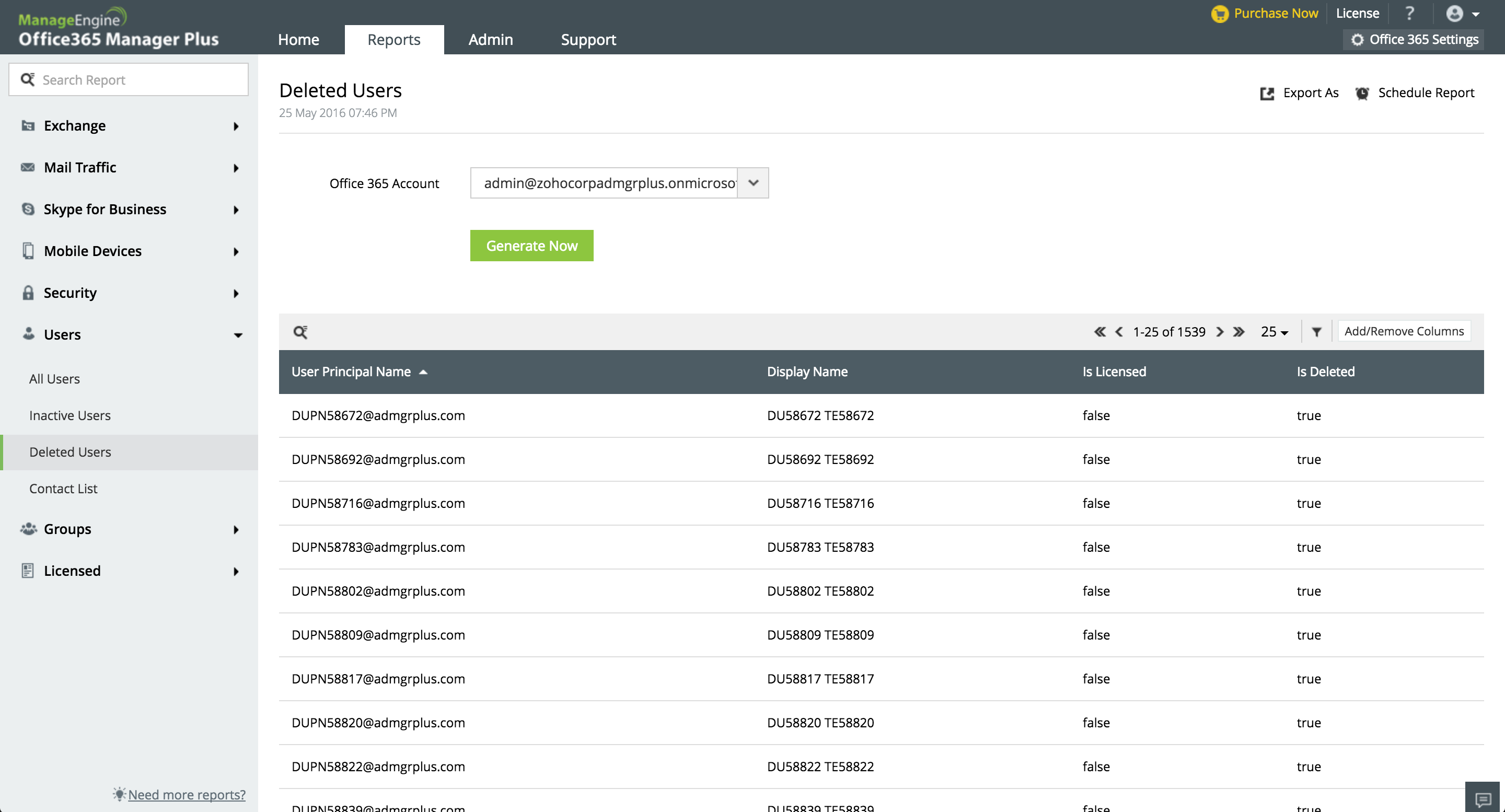
Task: Focus the Search Report field
Action: coord(134,79)
